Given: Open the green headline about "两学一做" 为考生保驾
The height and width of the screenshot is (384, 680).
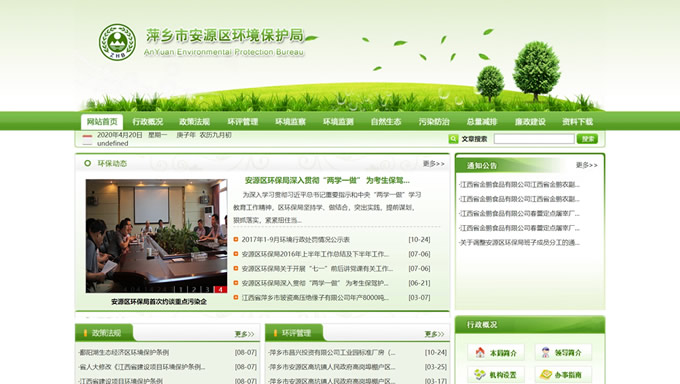Looking at the screenshot, I should tap(327, 181).
